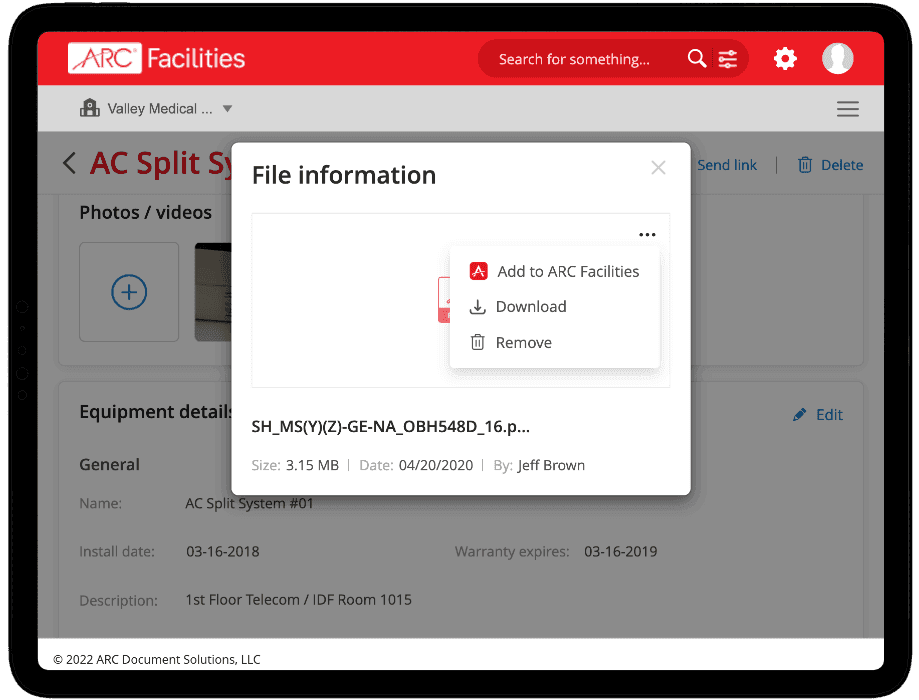The height and width of the screenshot is (700, 919).
Task: Click the plus icon to add photos
Action: [129, 291]
